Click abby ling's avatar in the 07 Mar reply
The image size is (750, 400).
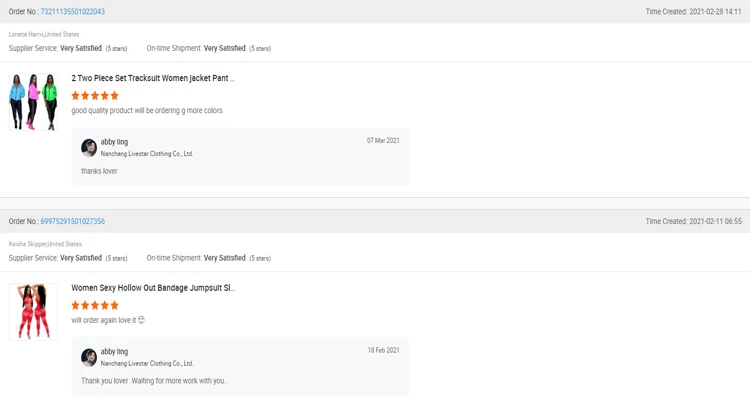[89, 148]
